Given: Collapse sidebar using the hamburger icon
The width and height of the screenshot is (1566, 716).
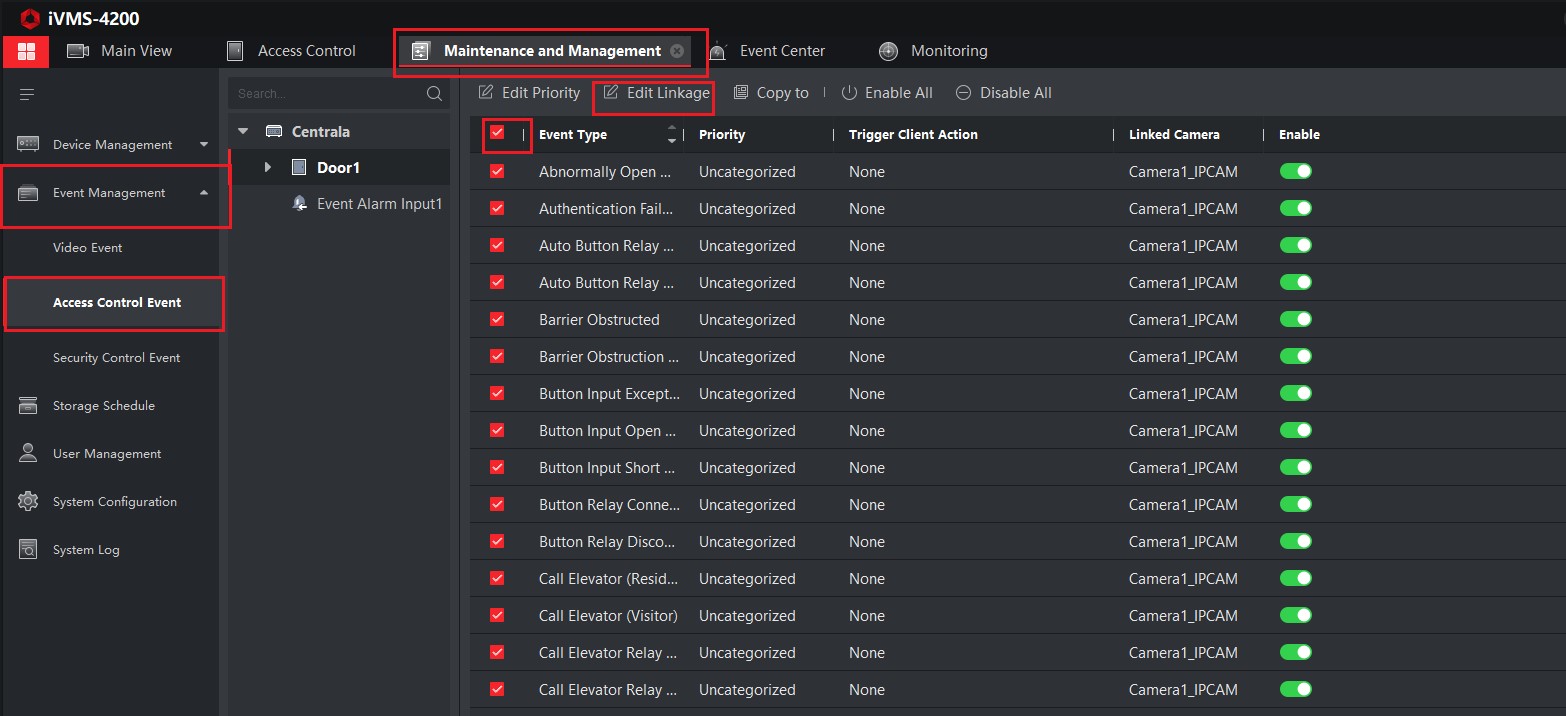Looking at the screenshot, I should [x=27, y=94].
